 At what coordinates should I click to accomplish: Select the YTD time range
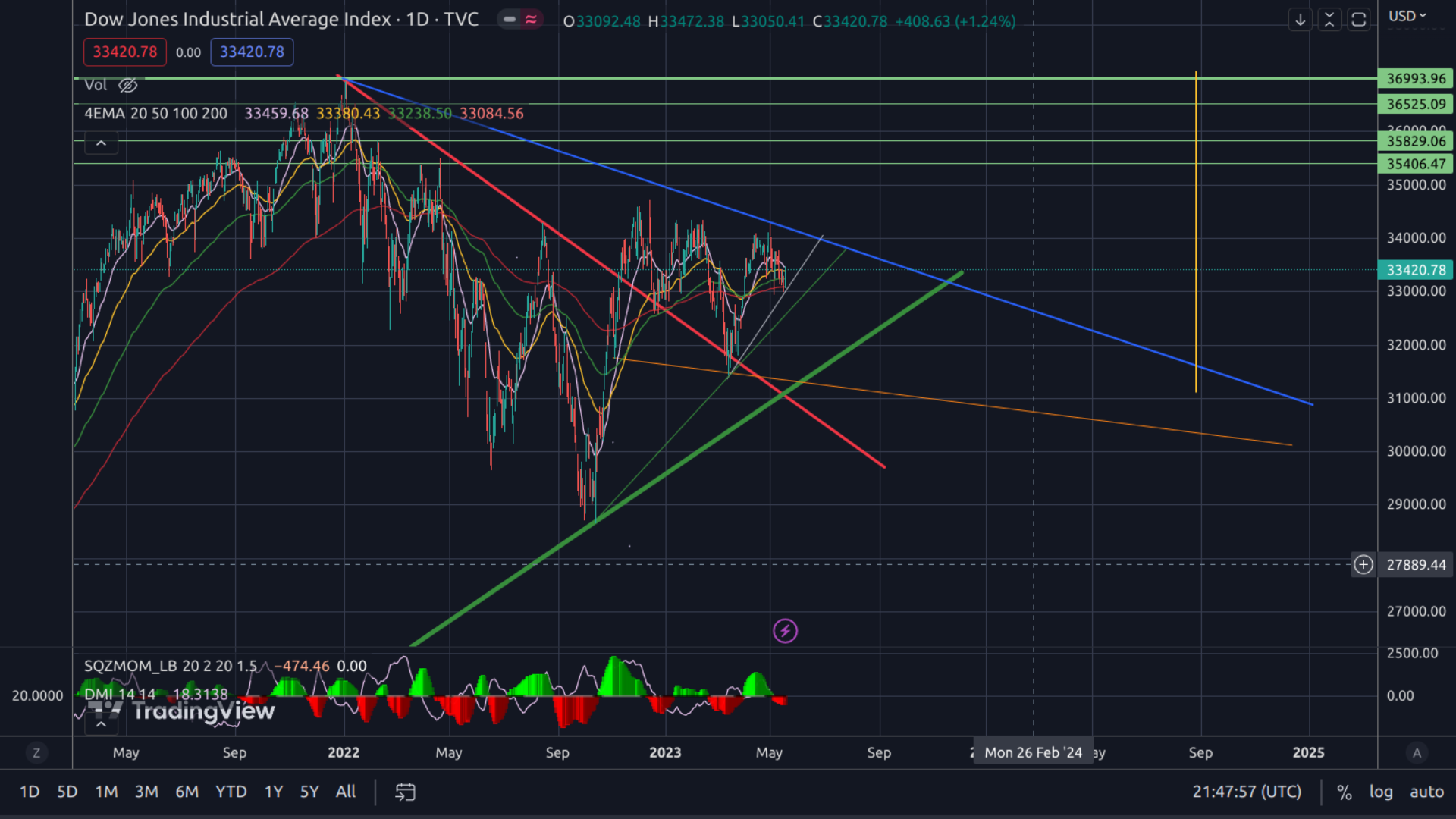231,792
